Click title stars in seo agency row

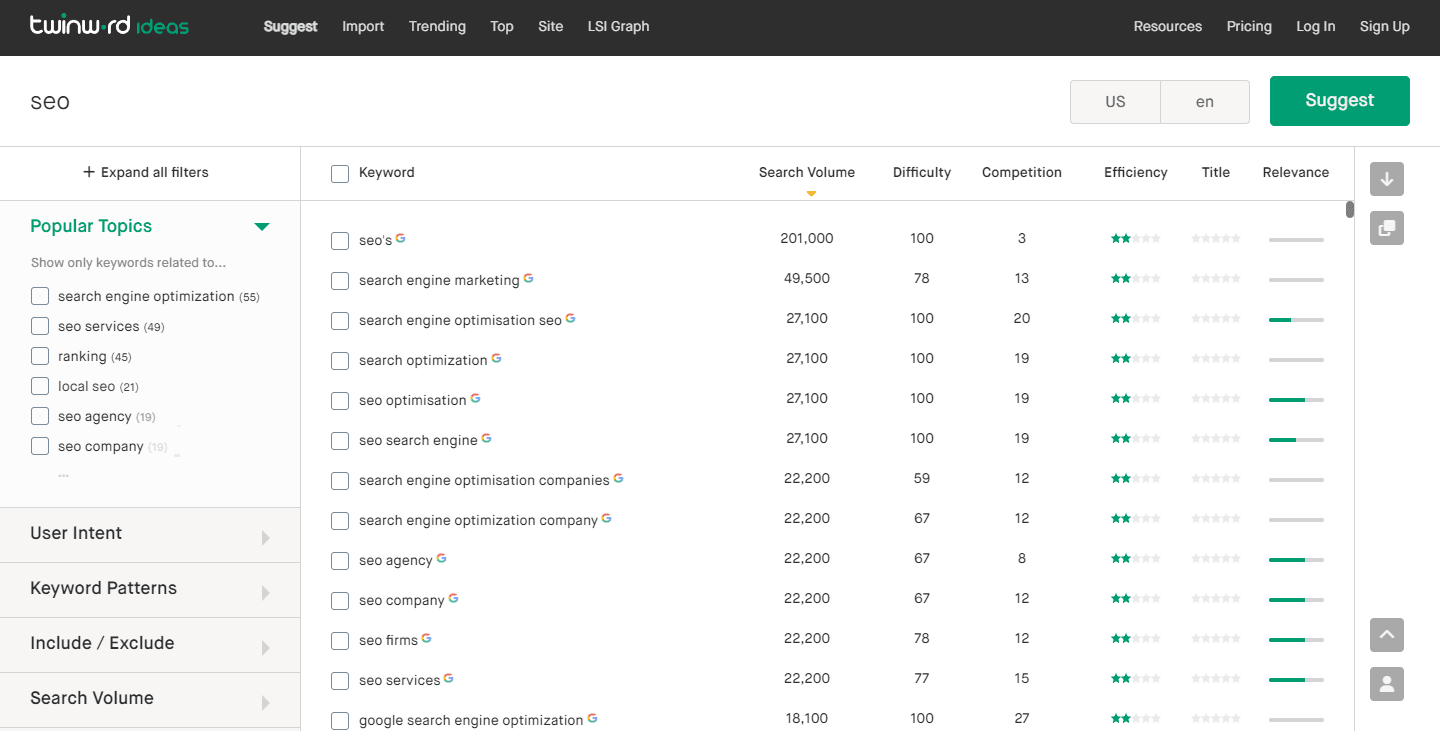[1216, 559]
